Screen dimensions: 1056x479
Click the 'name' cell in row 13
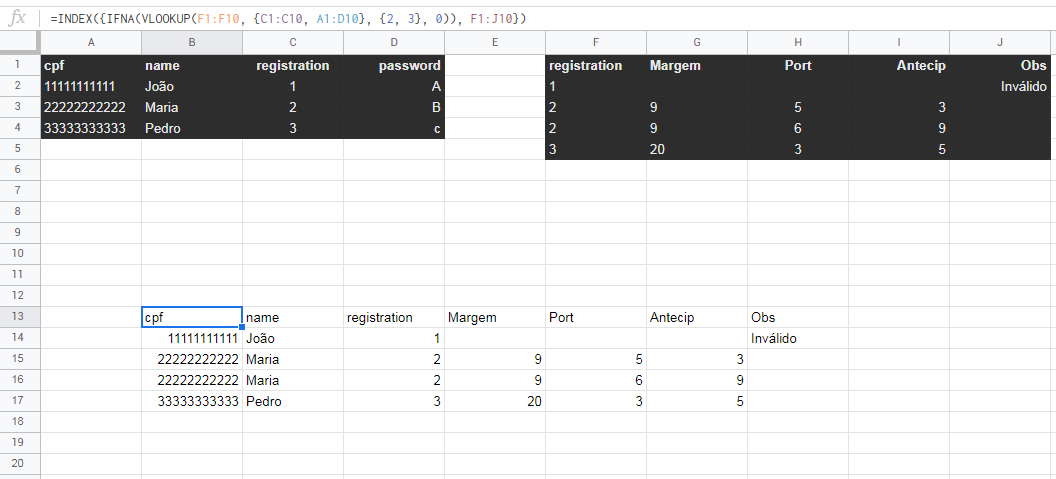(x=293, y=317)
